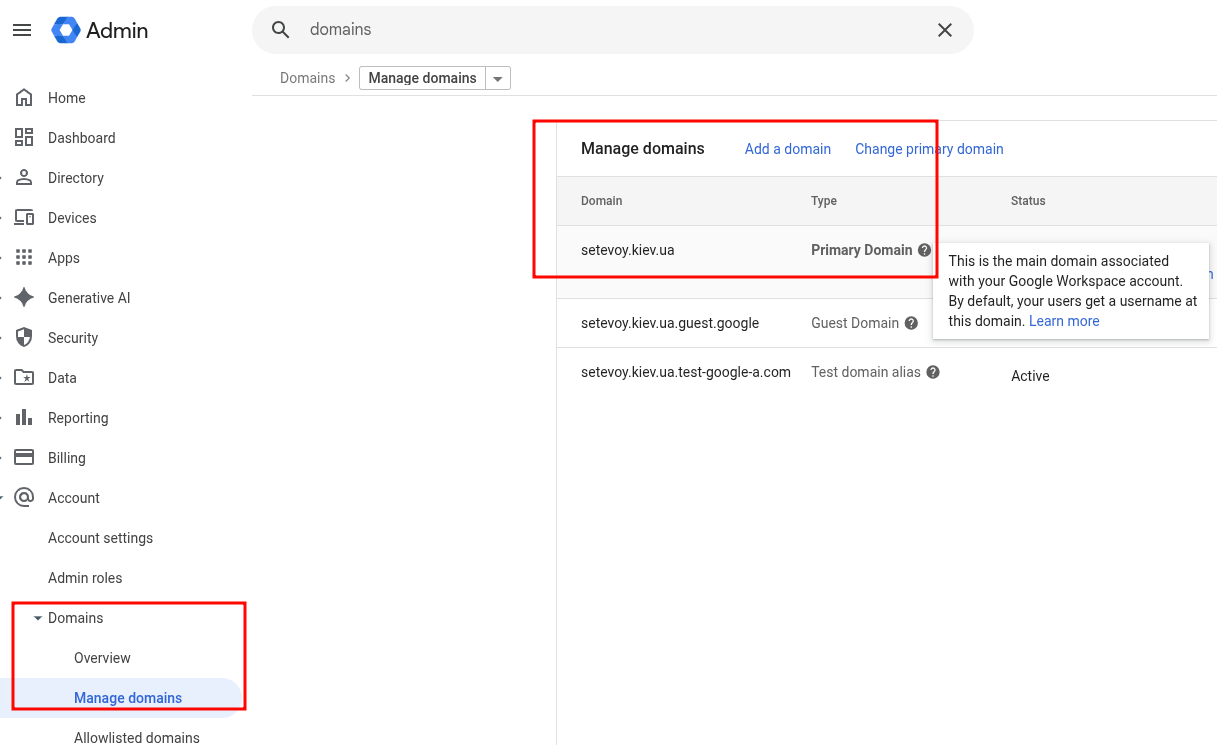The height and width of the screenshot is (745, 1217).
Task: Collapse the Domains tree section
Action: click(38, 618)
